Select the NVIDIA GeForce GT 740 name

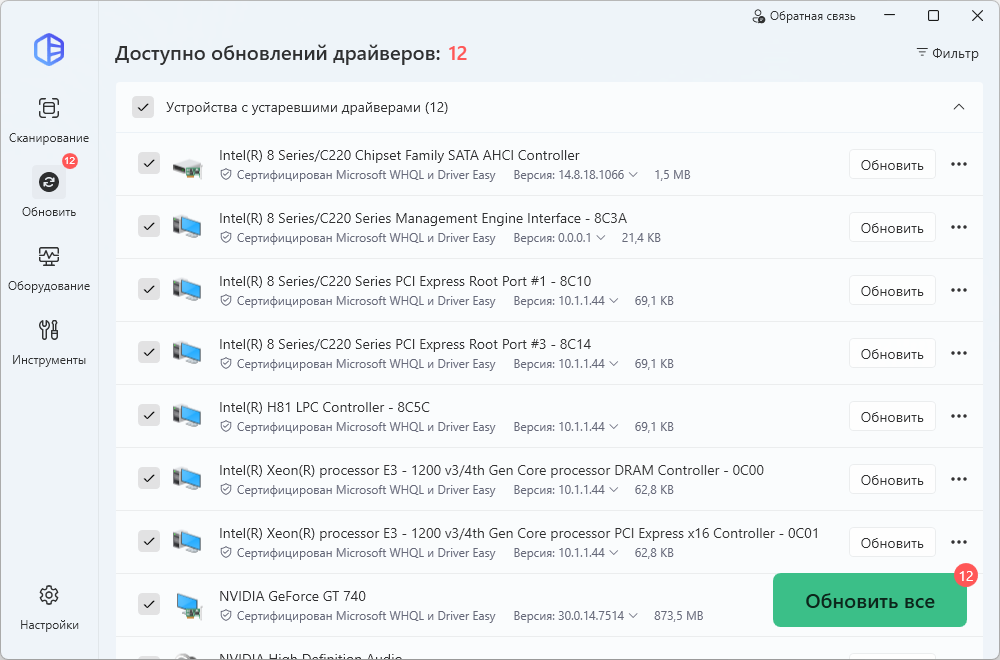point(292,596)
